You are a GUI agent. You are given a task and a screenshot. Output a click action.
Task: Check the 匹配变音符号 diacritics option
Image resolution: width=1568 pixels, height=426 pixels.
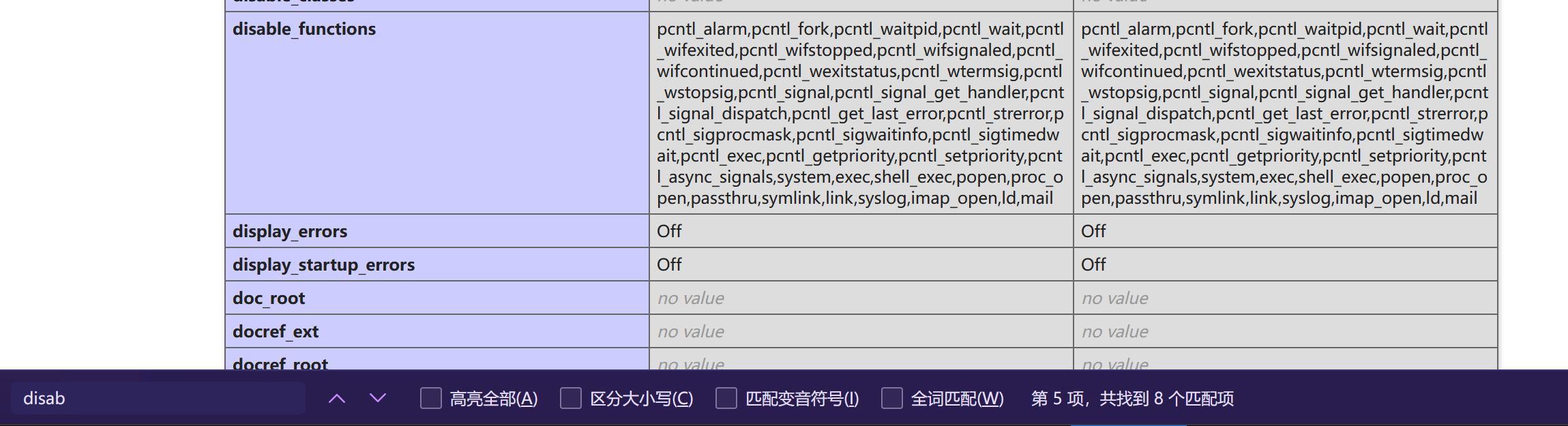726,398
